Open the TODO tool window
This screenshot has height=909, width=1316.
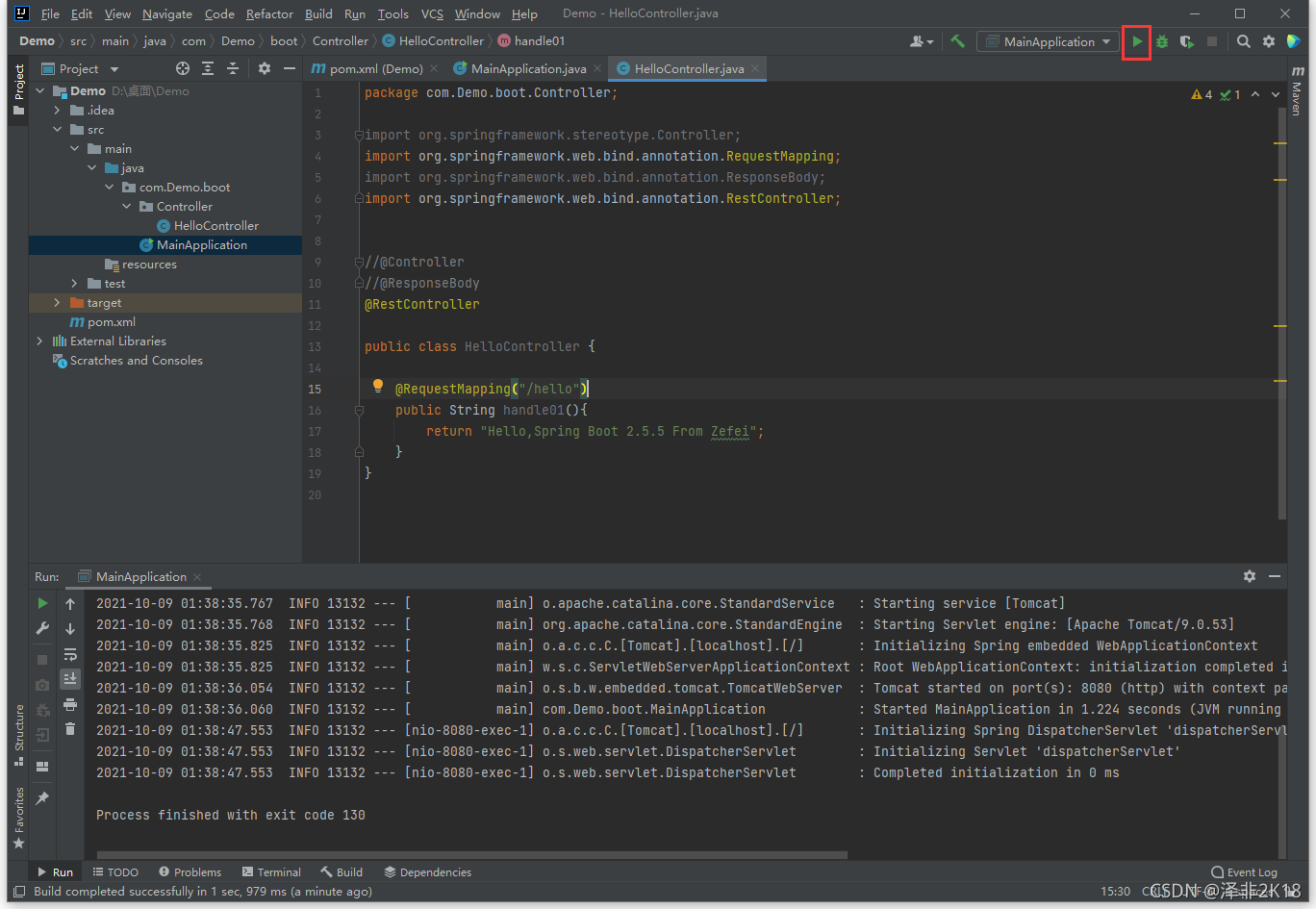[115, 872]
